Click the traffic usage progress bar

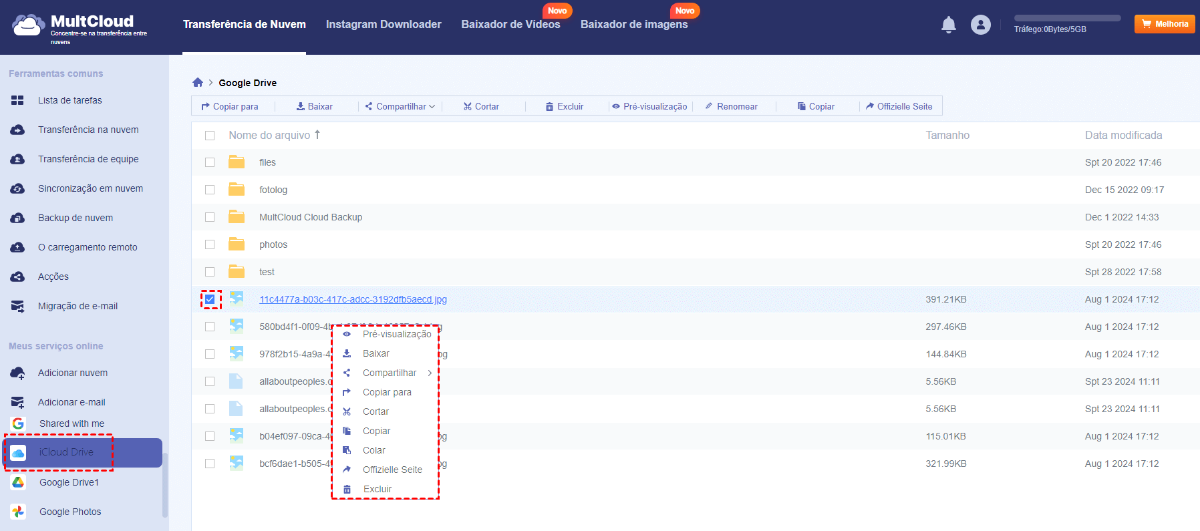click(x=1067, y=18)
